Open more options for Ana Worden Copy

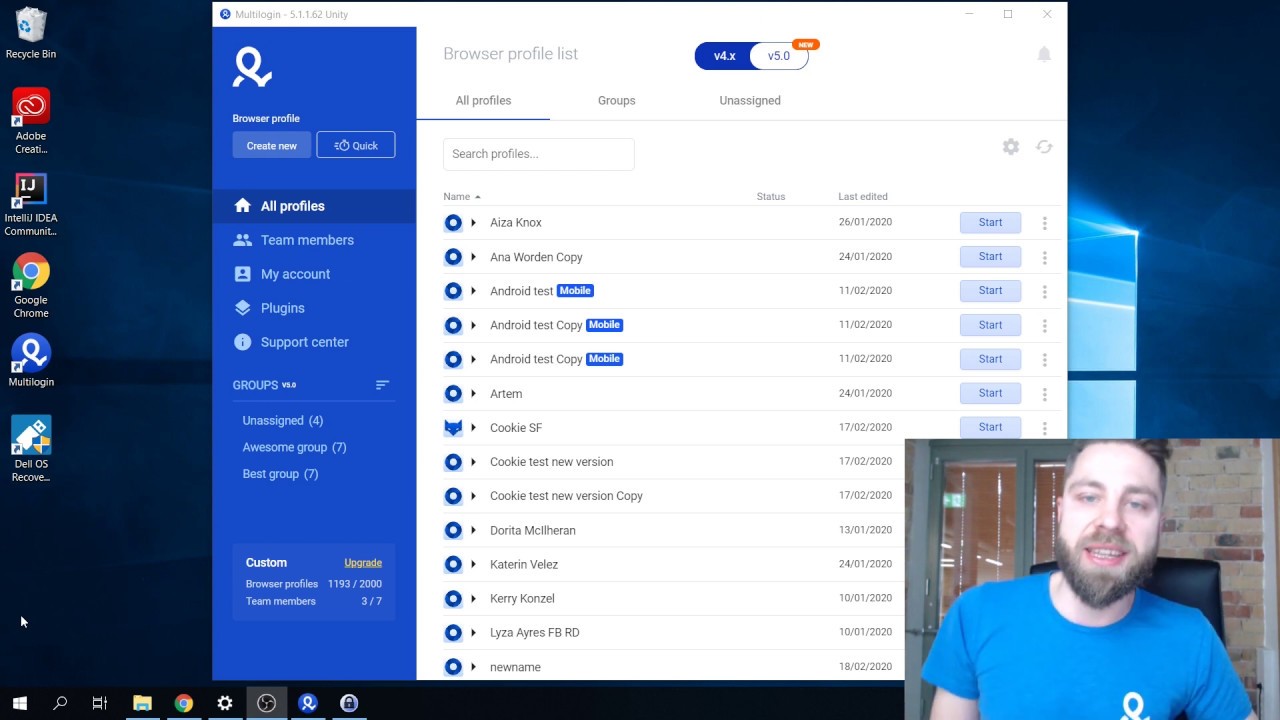(1045, 257)
